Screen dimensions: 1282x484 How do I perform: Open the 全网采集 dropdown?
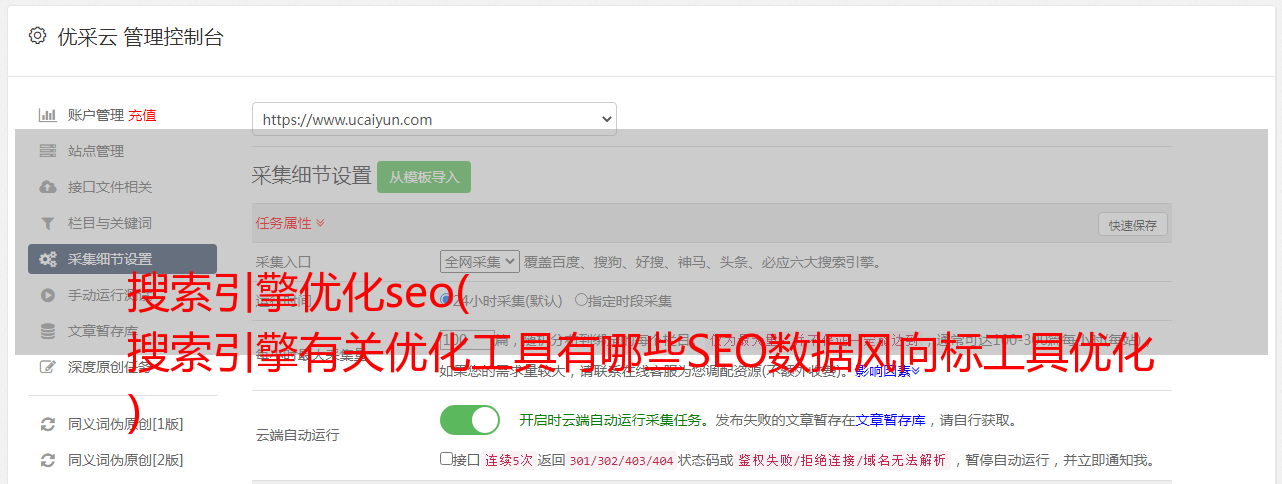click(480, 262)
